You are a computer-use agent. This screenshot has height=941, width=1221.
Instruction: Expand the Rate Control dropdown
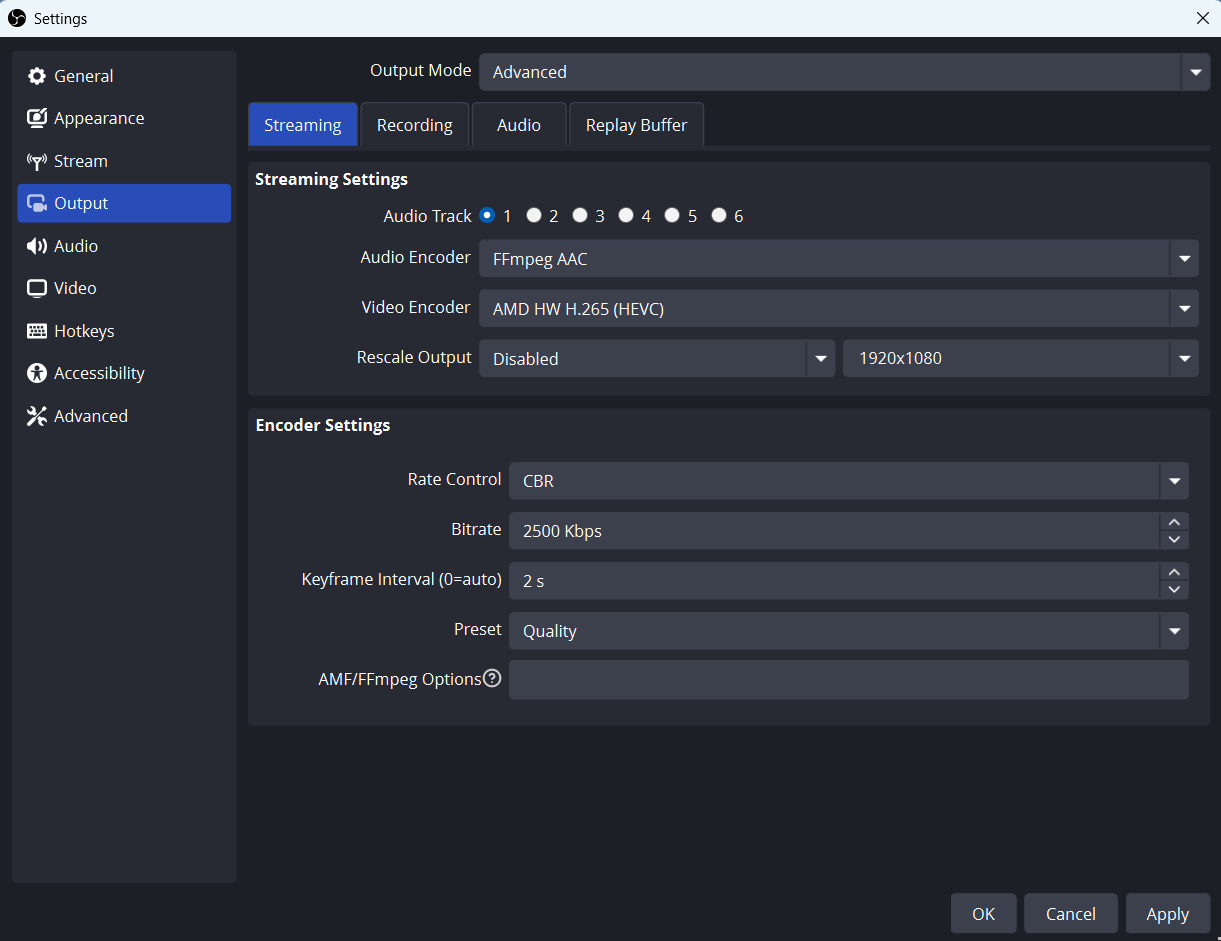[x=1174, y=481]
